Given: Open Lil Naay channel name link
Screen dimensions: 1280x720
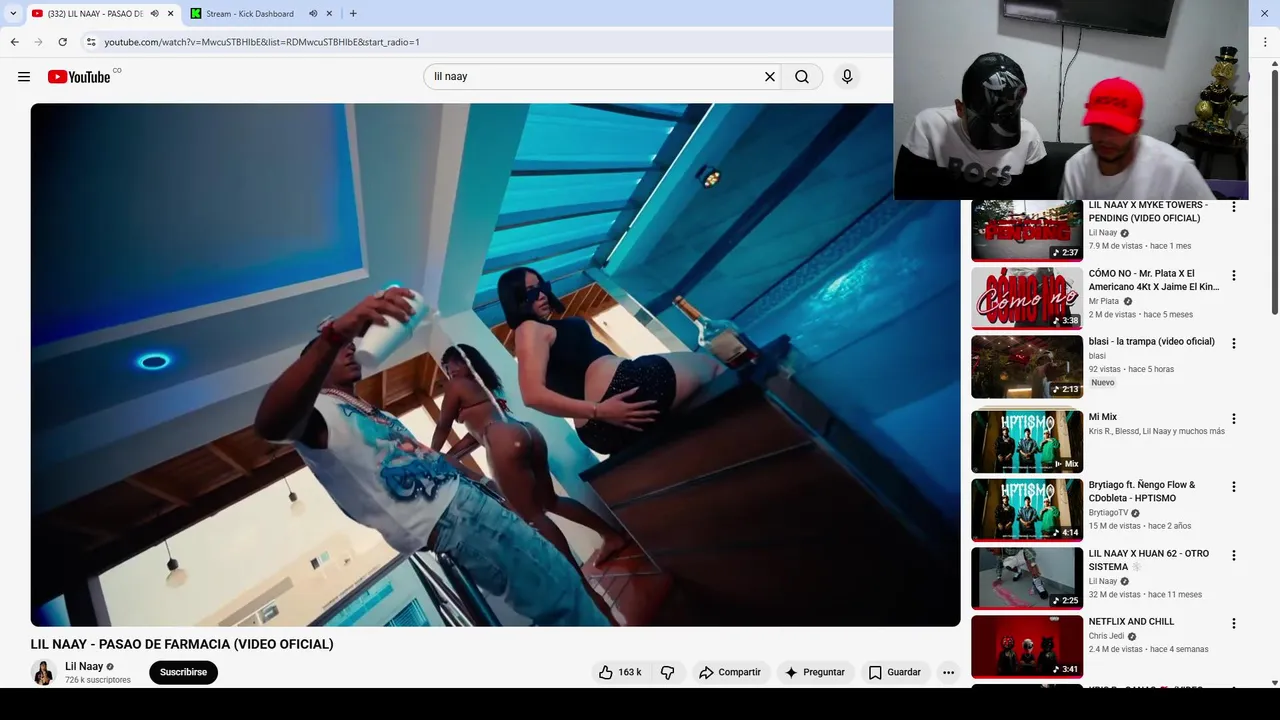Looking at the screenshot, I should pyautogui.click(x=84, y=666).
